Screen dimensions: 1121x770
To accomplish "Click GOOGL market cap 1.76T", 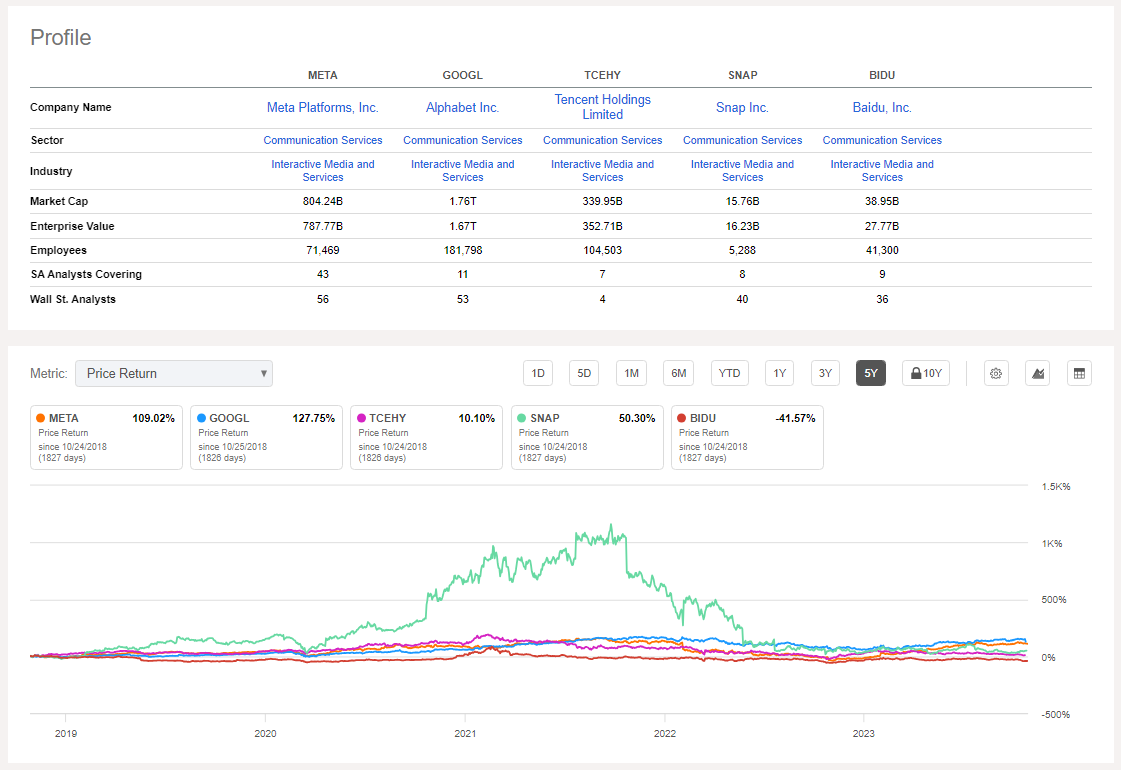I will pyautogui.click(x=463, y=202).
